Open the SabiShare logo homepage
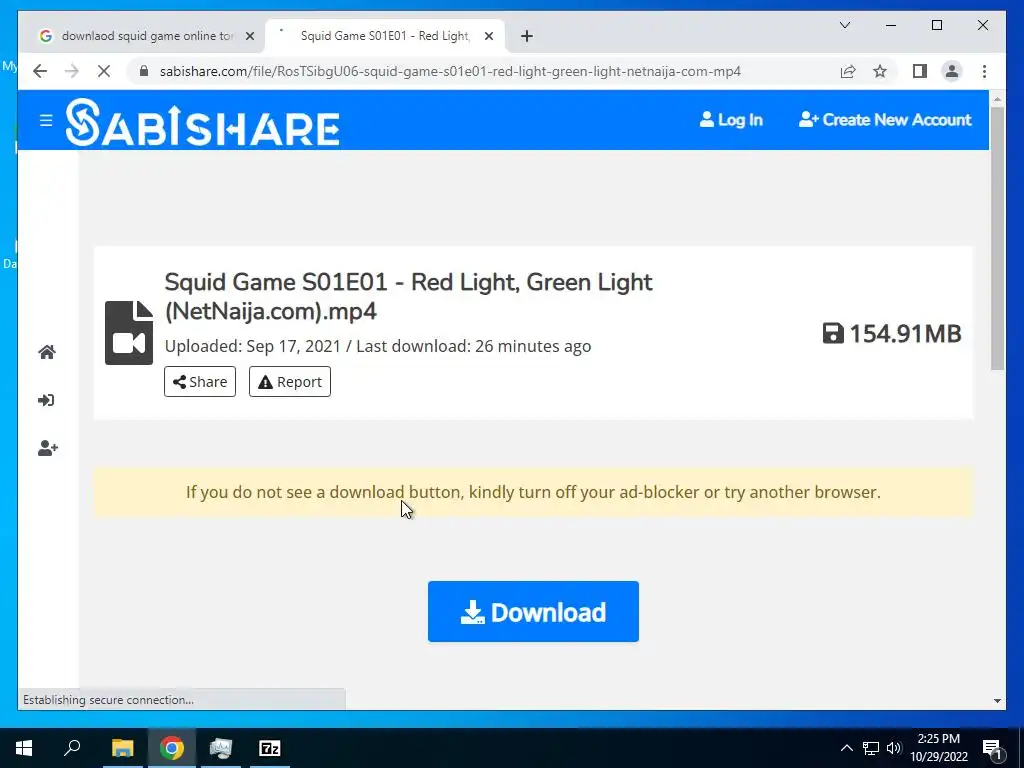 (x=202, y=122)
